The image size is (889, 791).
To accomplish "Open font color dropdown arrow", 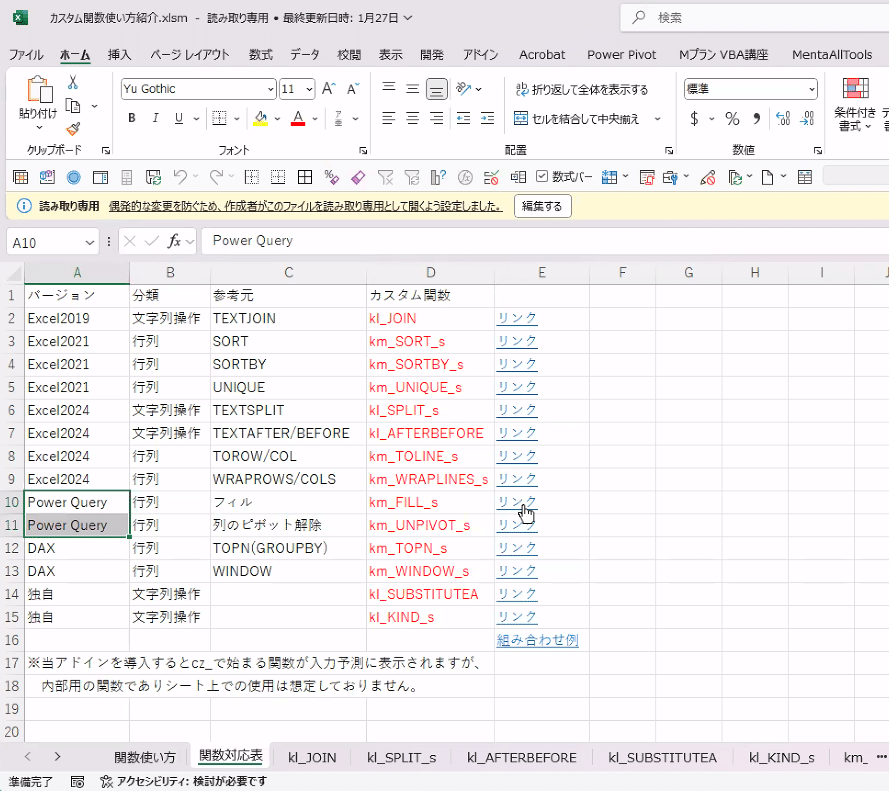I will 315,119.
